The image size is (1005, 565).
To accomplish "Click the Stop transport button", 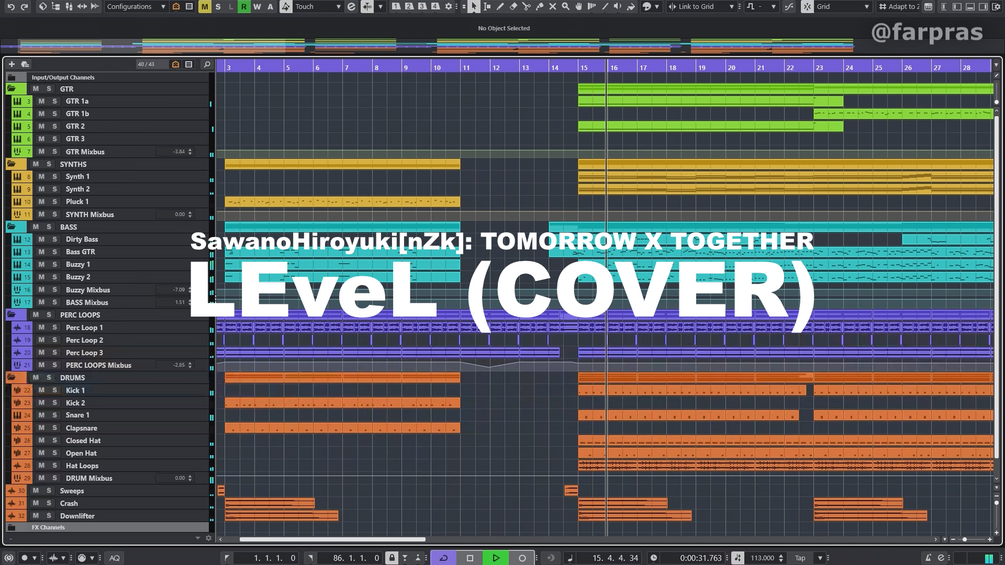I will pyautogui.click(x=470, y=558).
